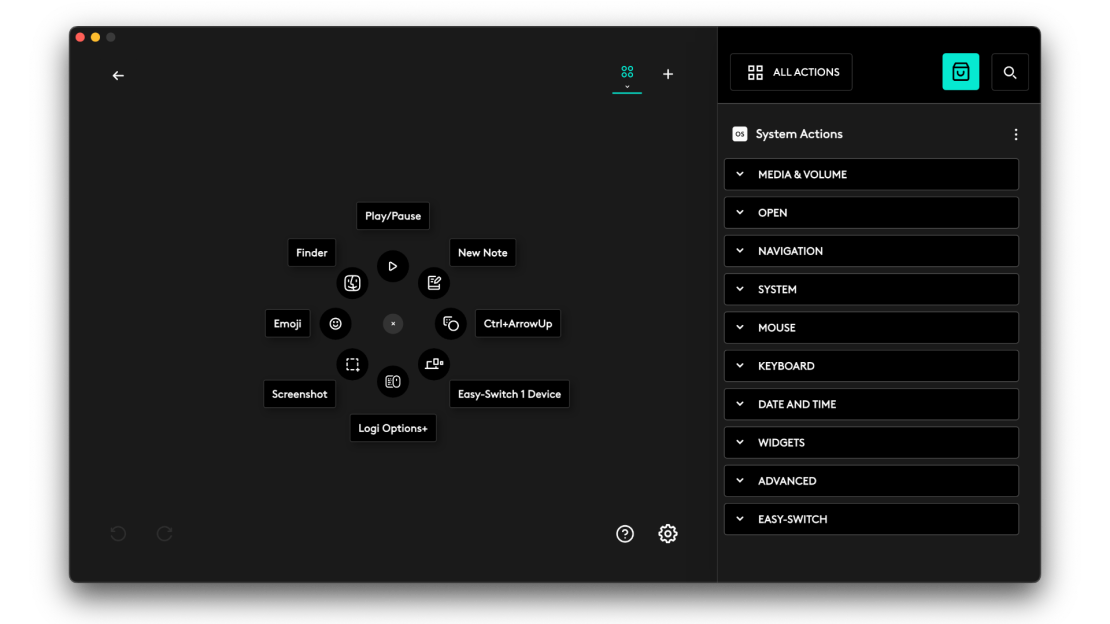This screenshot has width=1110, height=624.
Task: Expand the EASY-SWITCH section
Action: [x=870, y=519]
